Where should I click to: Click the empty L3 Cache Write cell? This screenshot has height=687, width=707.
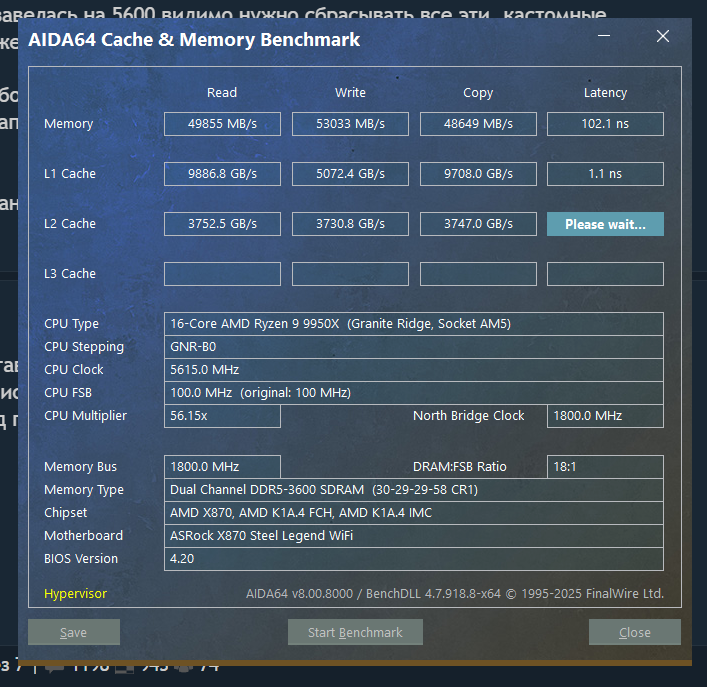[350, 274]
